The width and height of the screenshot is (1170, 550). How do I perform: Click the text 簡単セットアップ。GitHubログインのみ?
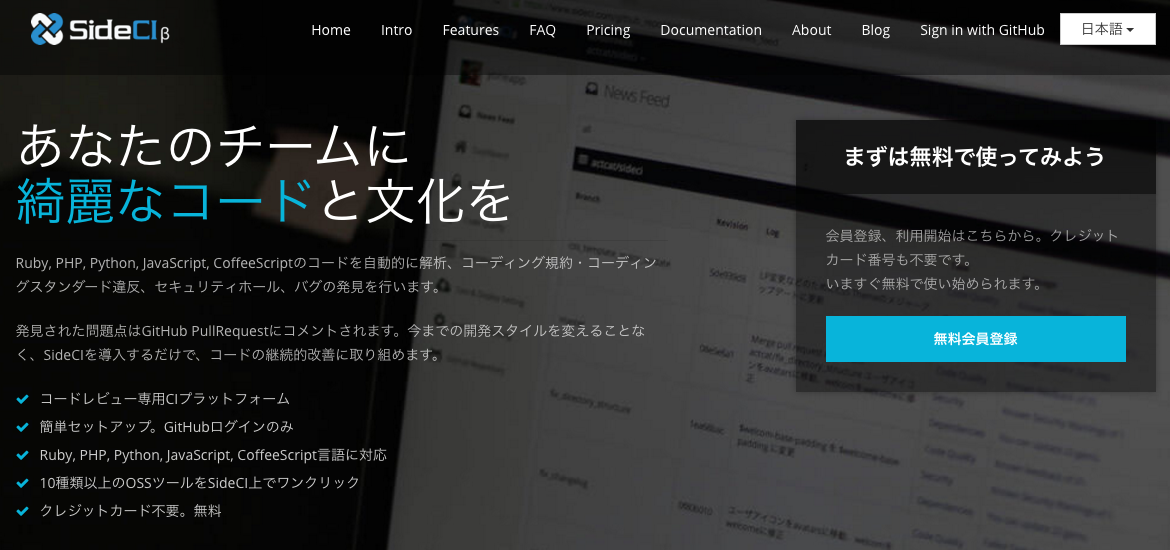tap(166, 427)
